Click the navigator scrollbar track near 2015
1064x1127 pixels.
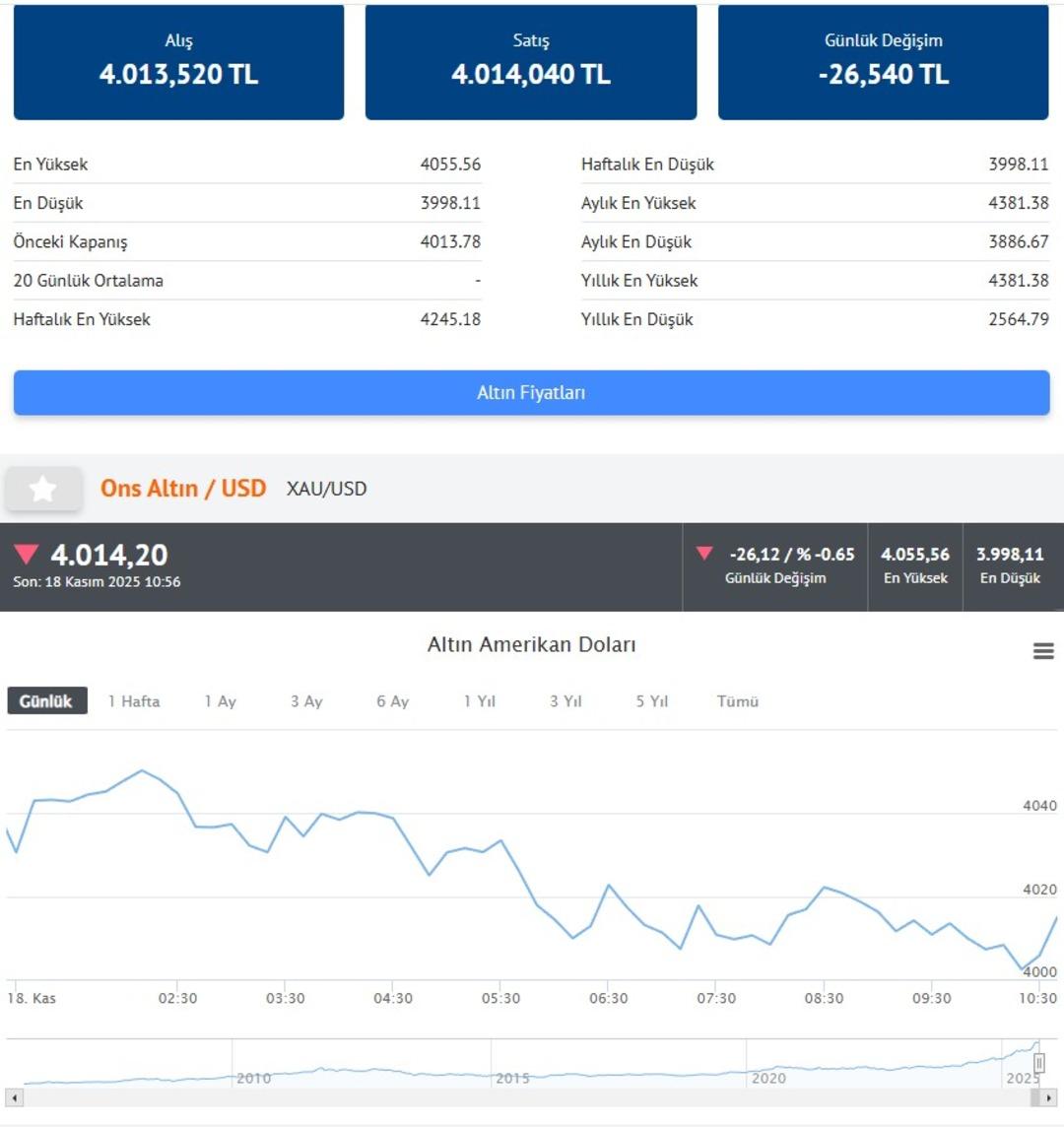[512, 1097]
